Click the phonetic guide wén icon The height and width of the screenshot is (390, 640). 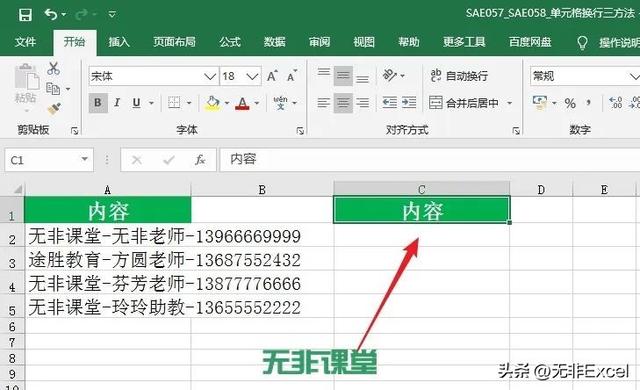(x=280, y=103)
